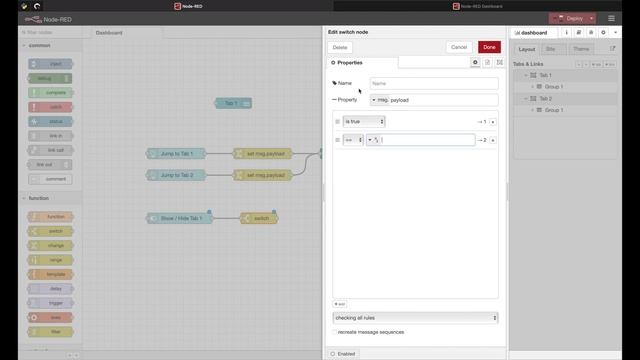Viewport: 640px width, 360px height.
Task: Select the red exec node in the palette
Action: pos(50,318)
